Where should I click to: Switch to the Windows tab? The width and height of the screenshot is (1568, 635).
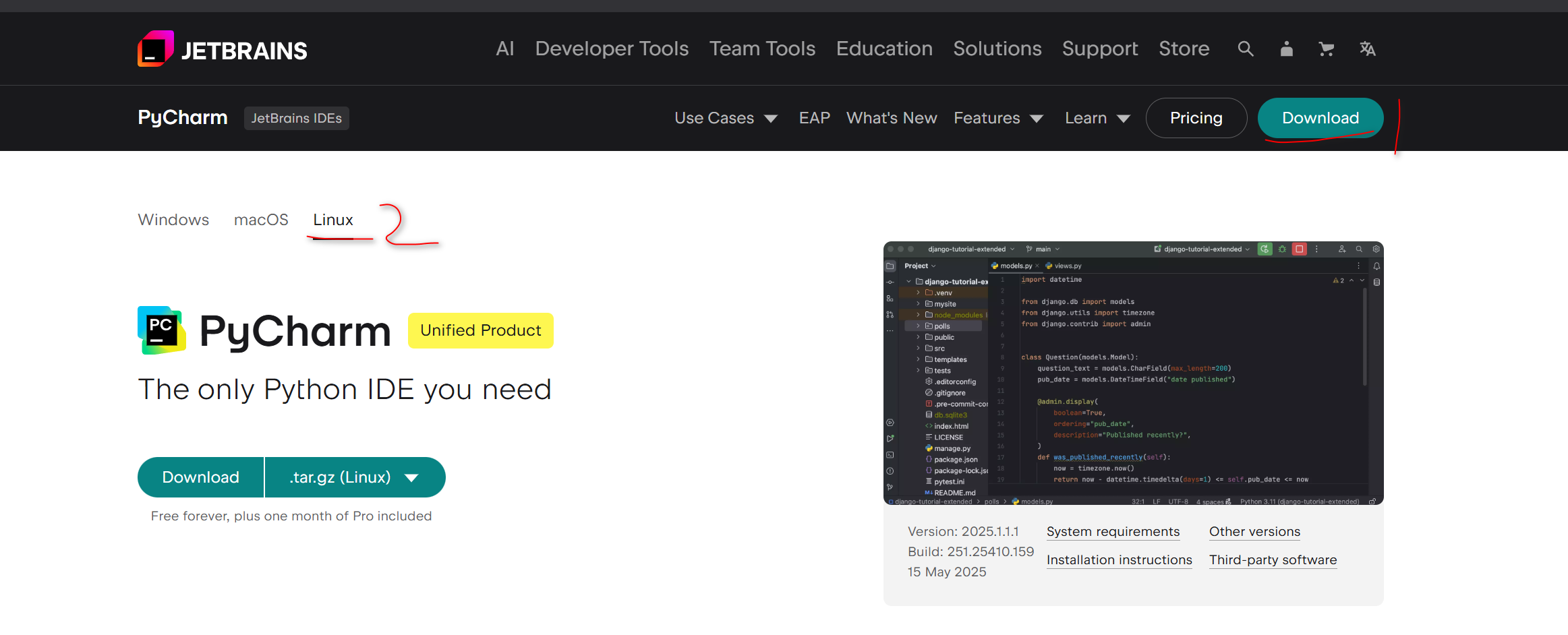coord(173,220)
